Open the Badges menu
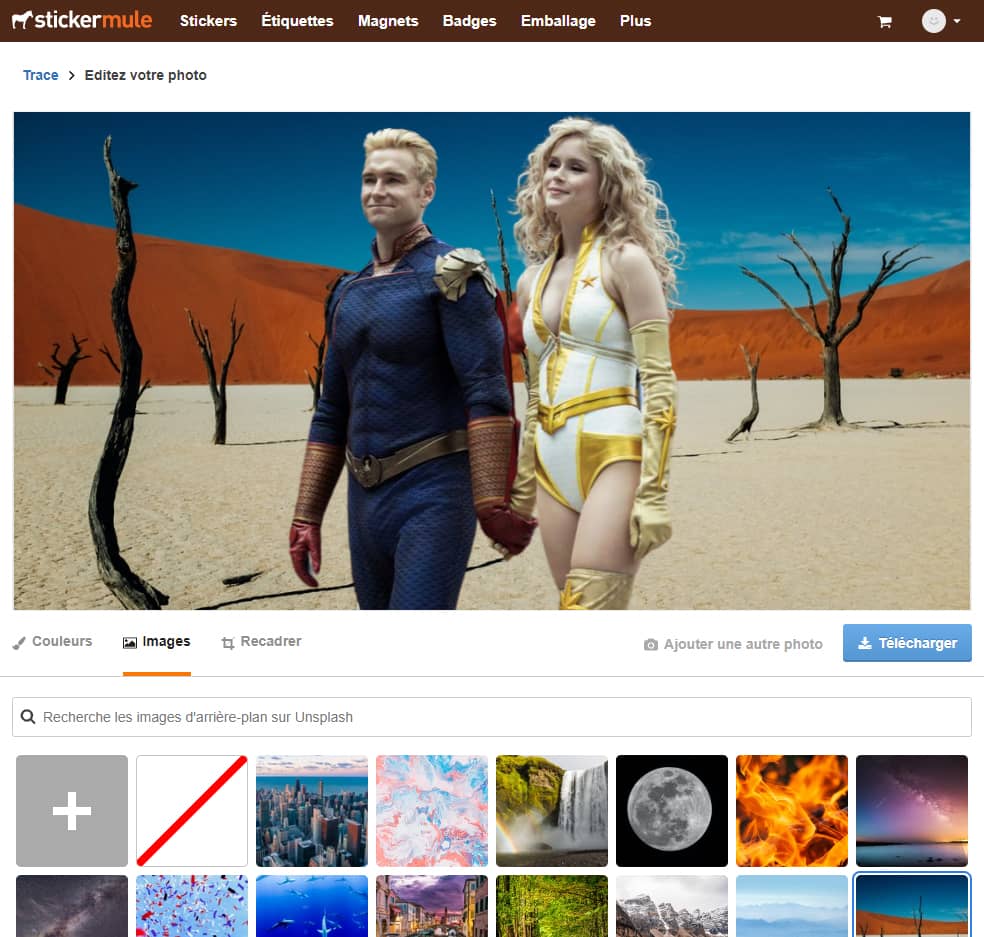Screen dimensions: 984x937 [469, 21]
